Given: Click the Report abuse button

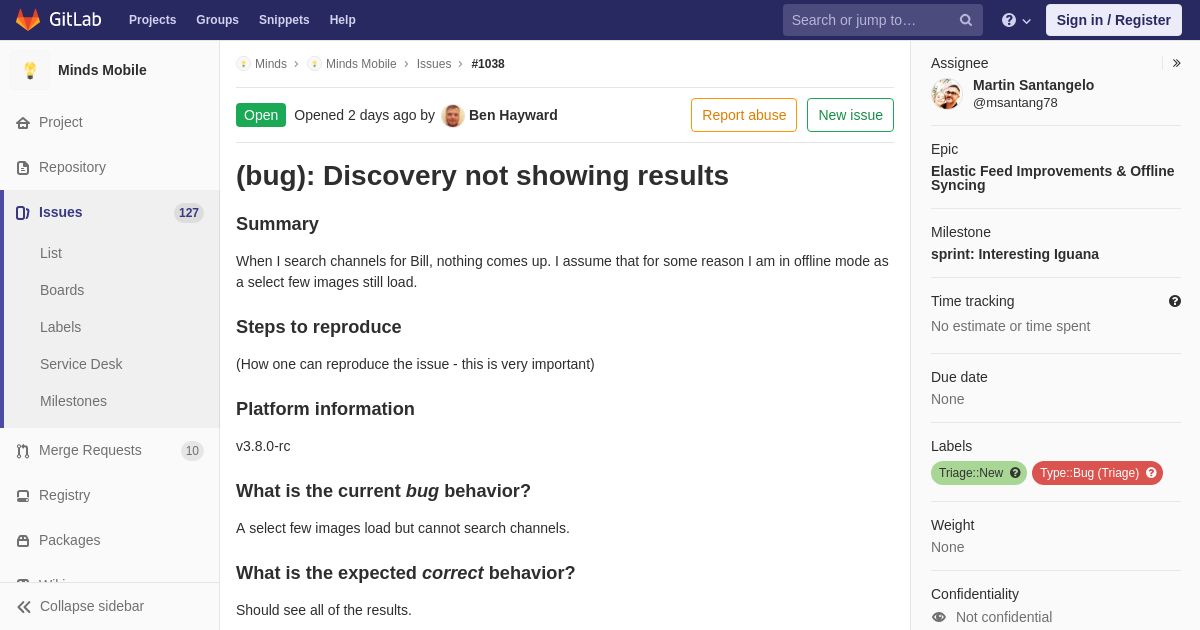Looking at the screenshot, I should [x=744, y=115].
